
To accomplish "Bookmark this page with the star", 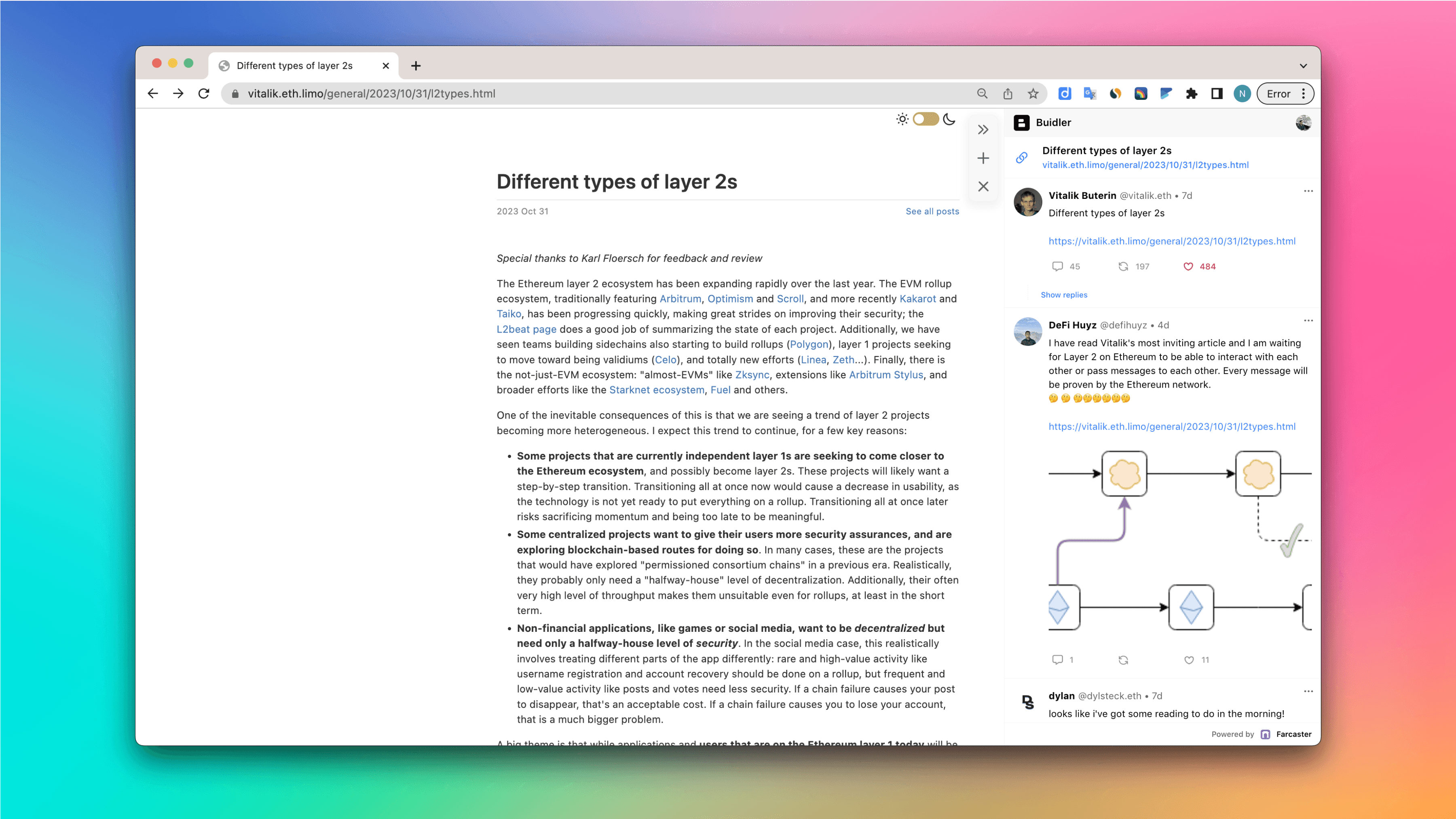I will coord(1033,94).
